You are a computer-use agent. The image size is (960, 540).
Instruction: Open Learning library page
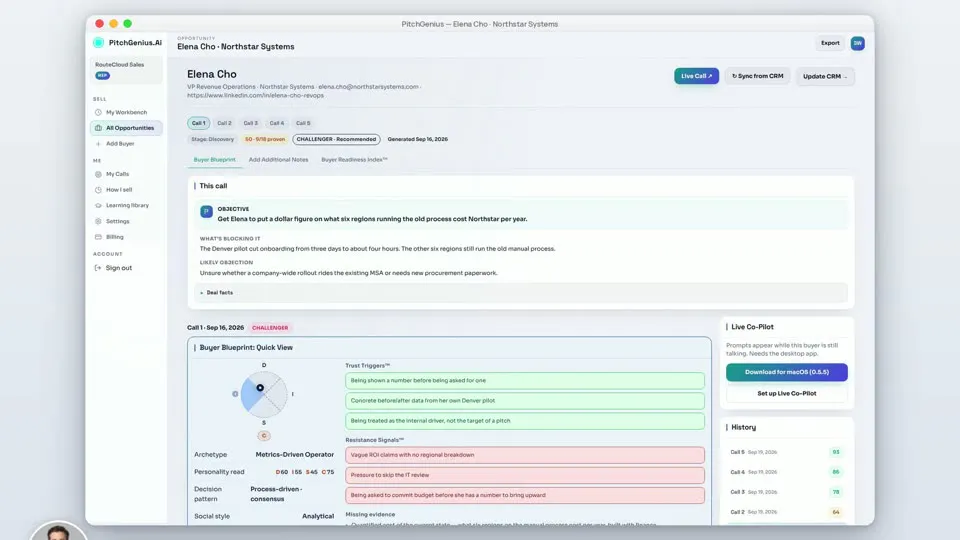click(126, 206)
